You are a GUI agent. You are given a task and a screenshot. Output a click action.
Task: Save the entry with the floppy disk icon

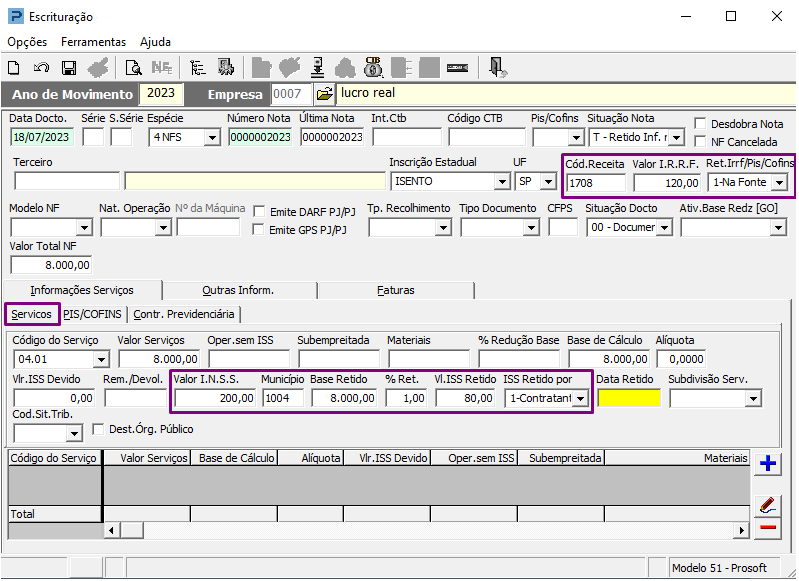[x=69, y=68]
